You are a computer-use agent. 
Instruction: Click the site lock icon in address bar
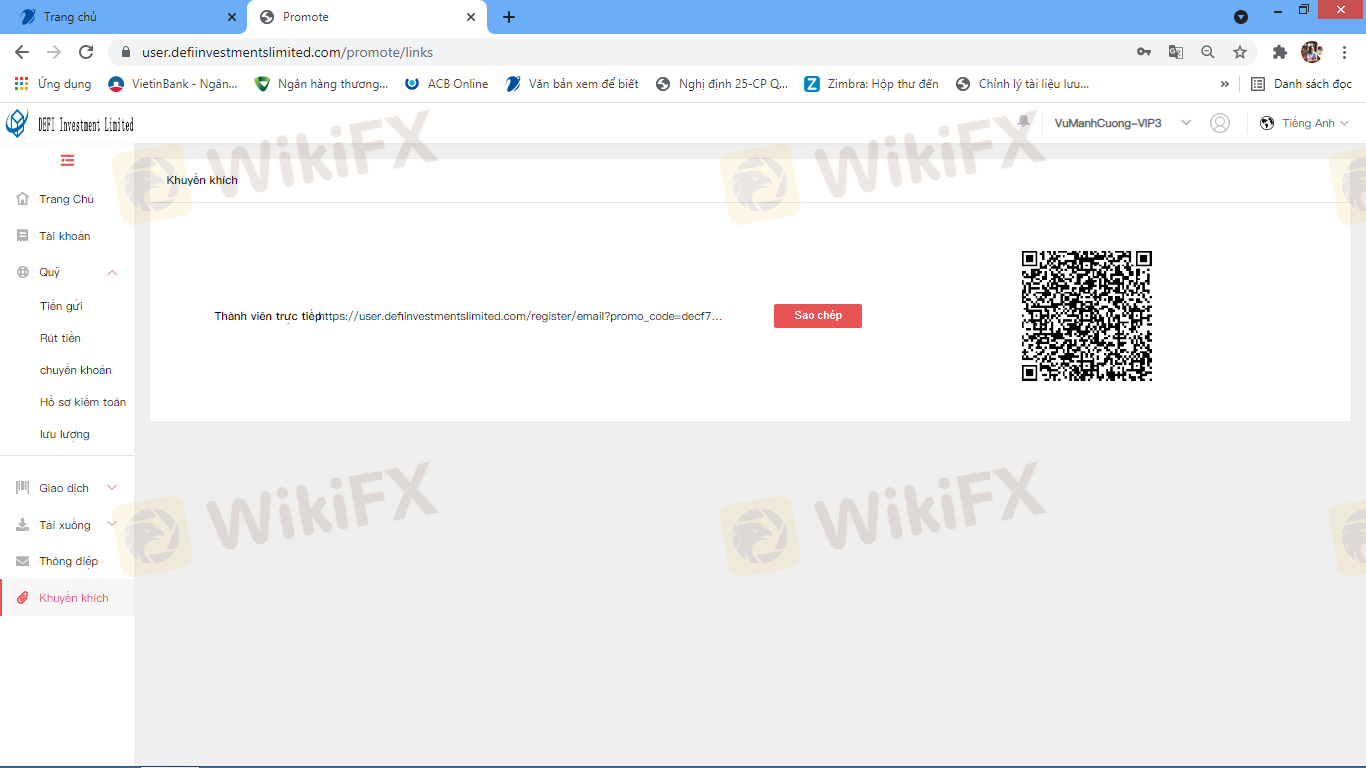coord(126,52)
